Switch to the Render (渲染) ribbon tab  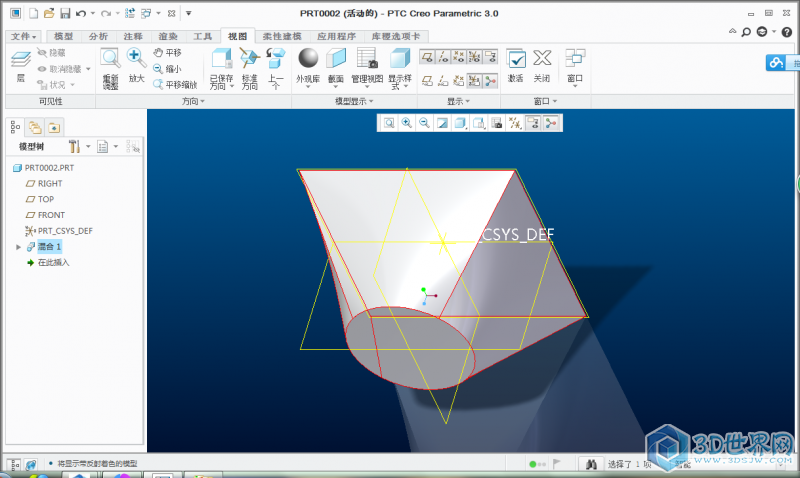[167, 36]
